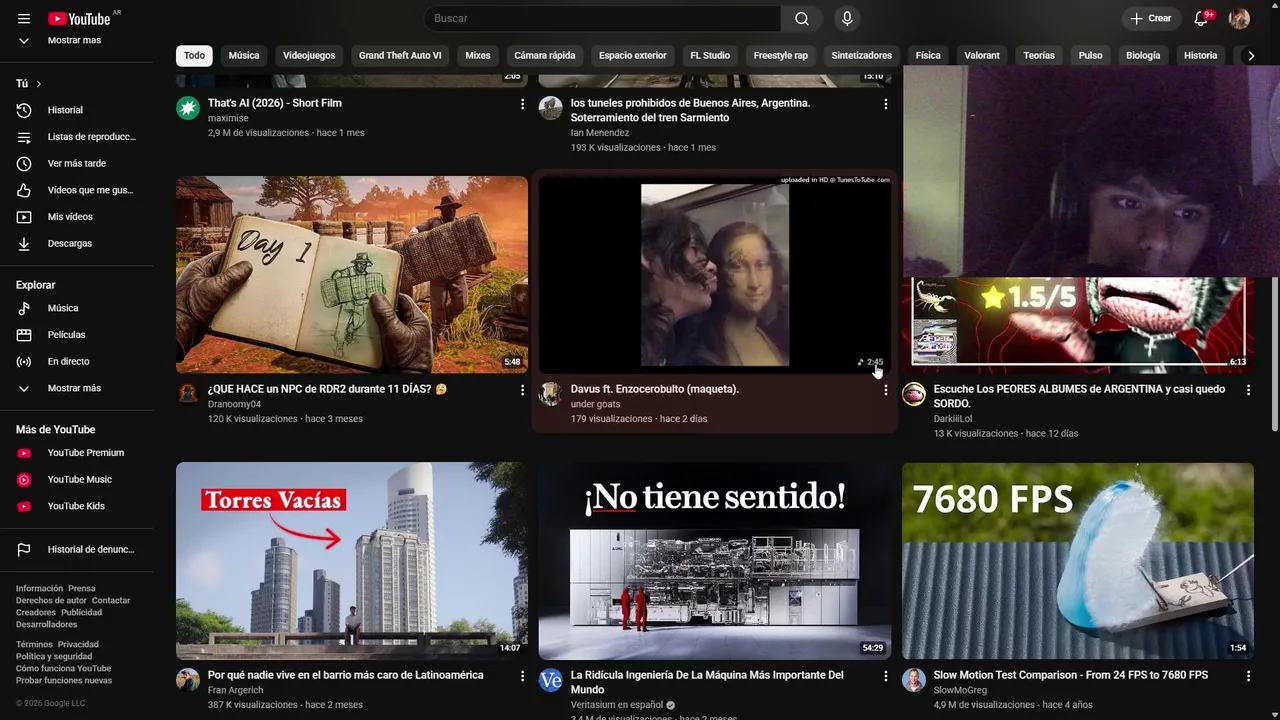Select the Todo filter chip
1280x720 pixels.
point(194,56)
